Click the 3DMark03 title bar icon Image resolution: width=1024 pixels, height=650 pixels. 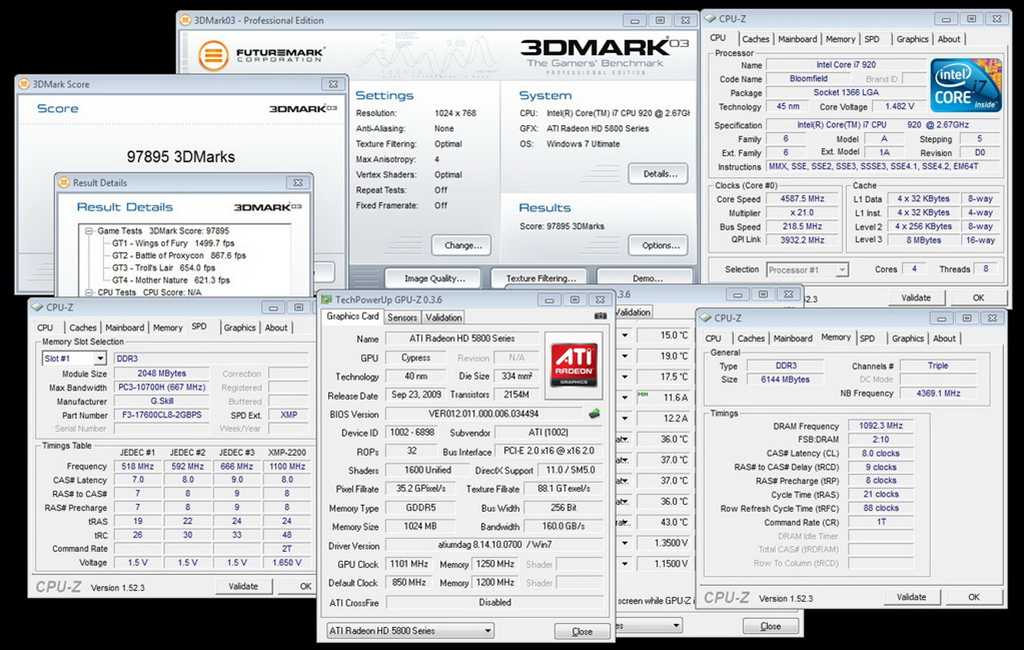pyautogui.click(x=185, y=20)
